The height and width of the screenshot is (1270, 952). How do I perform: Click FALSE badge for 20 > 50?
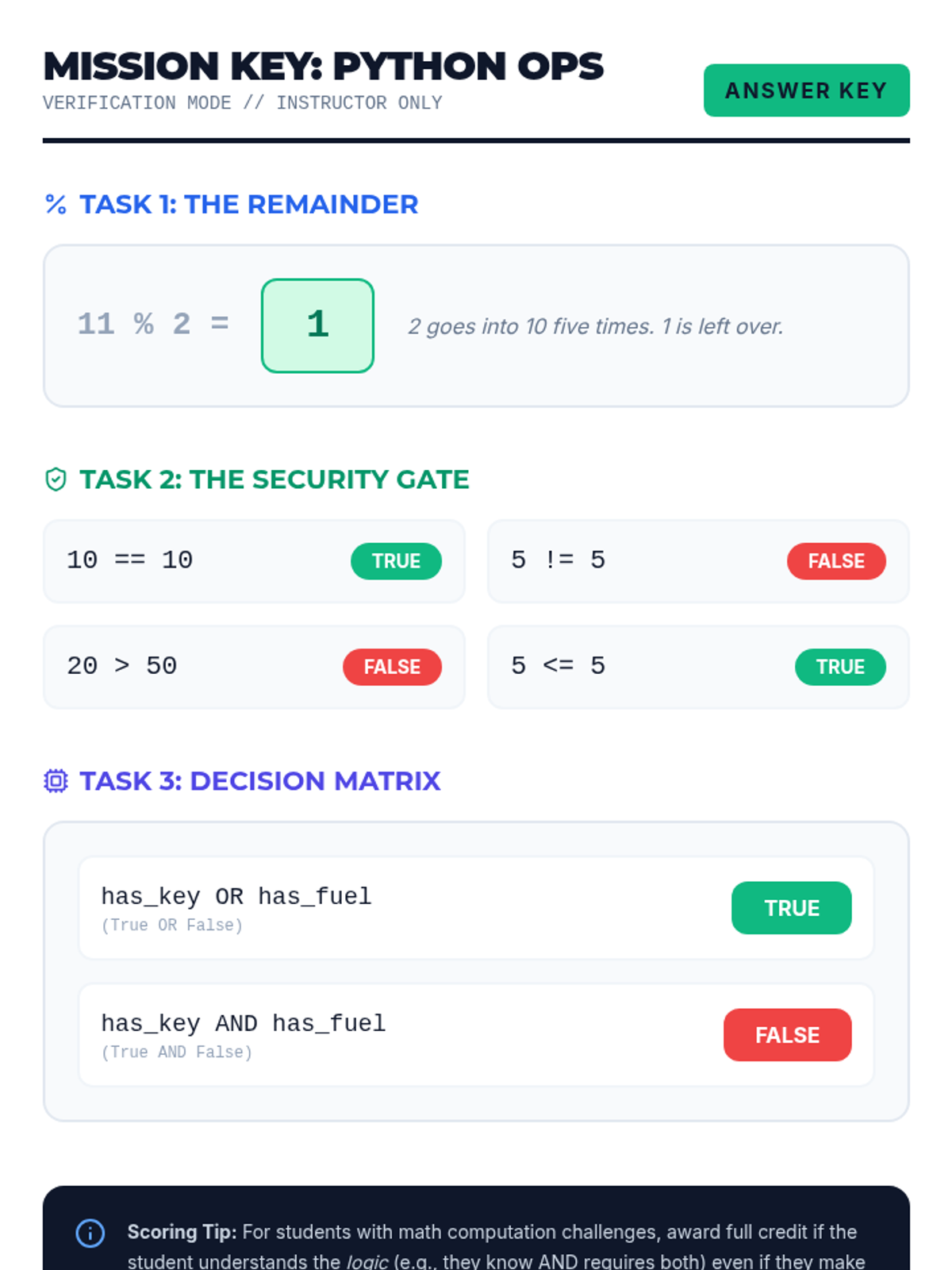click(392, 667)
